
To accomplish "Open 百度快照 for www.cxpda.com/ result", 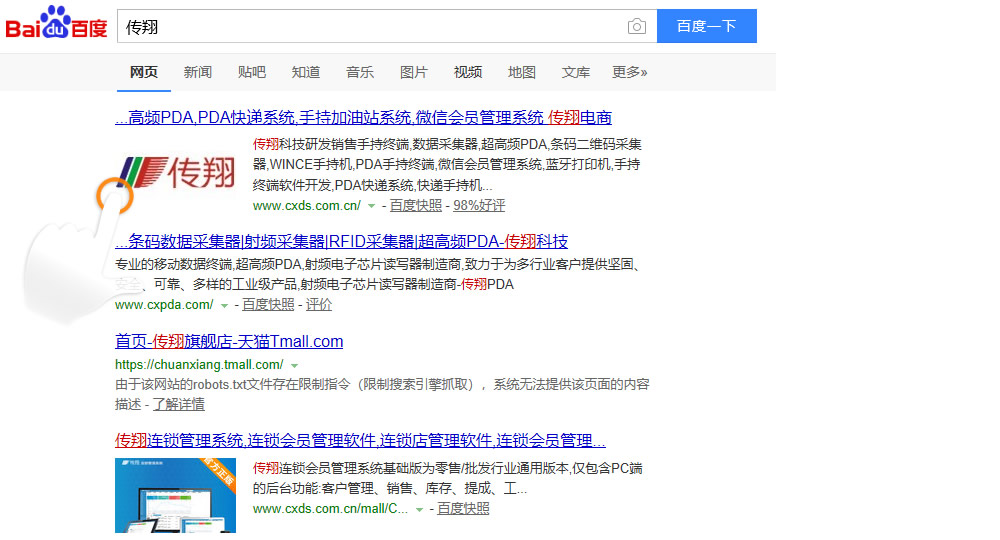I will pos(268,305).
